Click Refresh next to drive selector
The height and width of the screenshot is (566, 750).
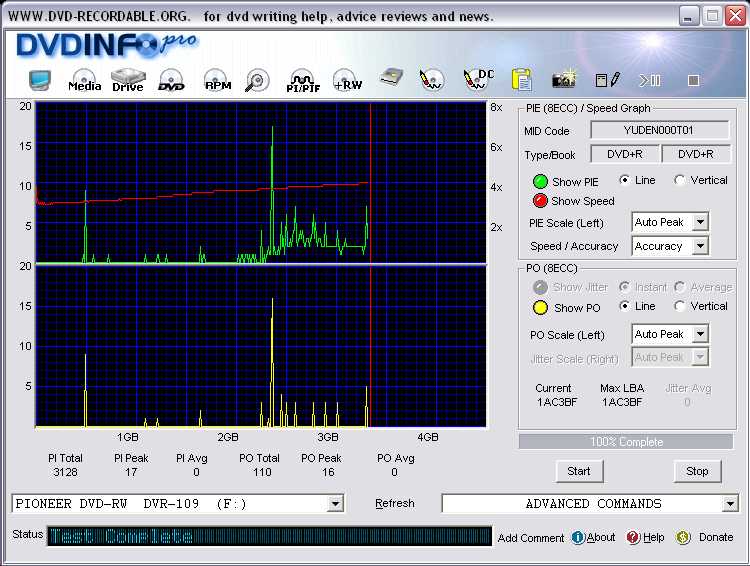pos(395,503)
